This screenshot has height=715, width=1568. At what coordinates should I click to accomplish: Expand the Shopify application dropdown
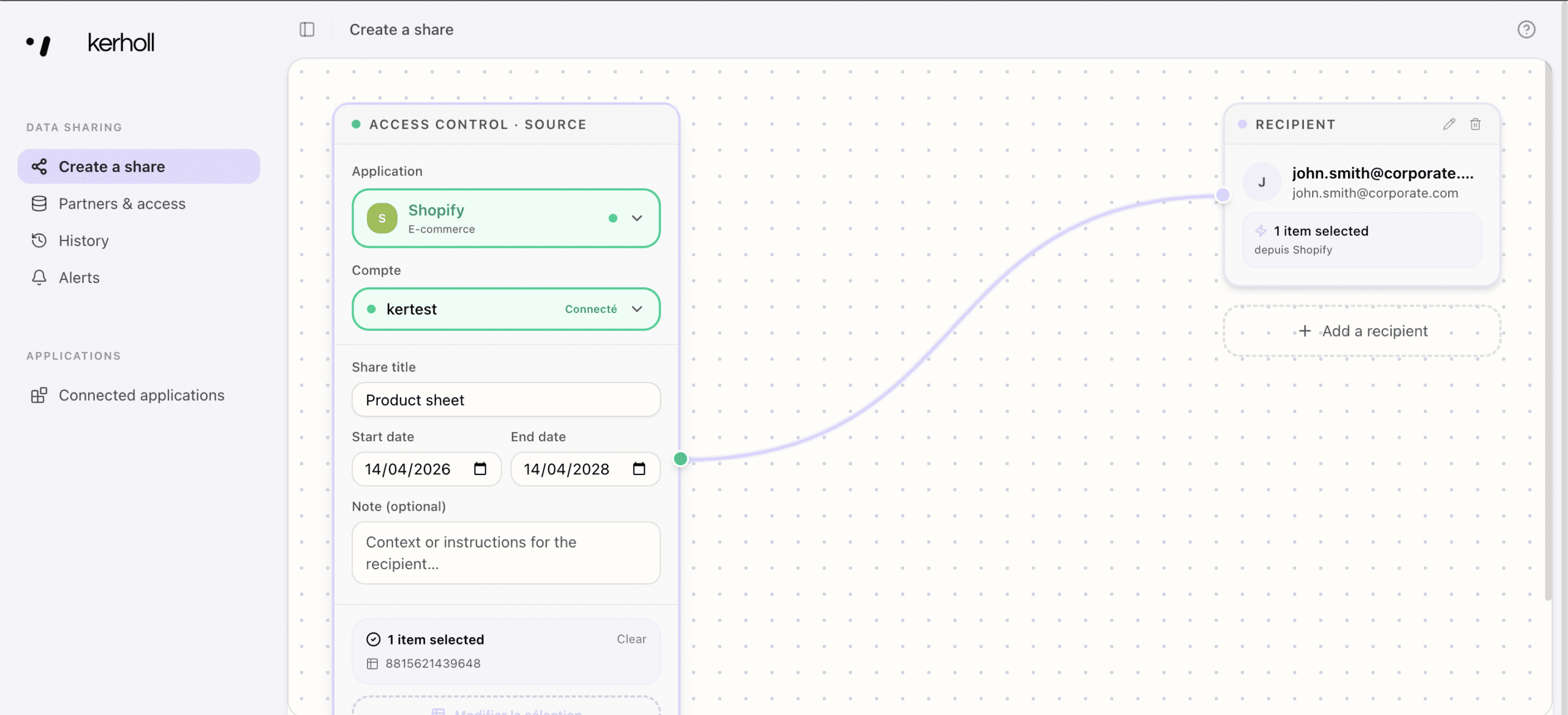tap(637, 218)
